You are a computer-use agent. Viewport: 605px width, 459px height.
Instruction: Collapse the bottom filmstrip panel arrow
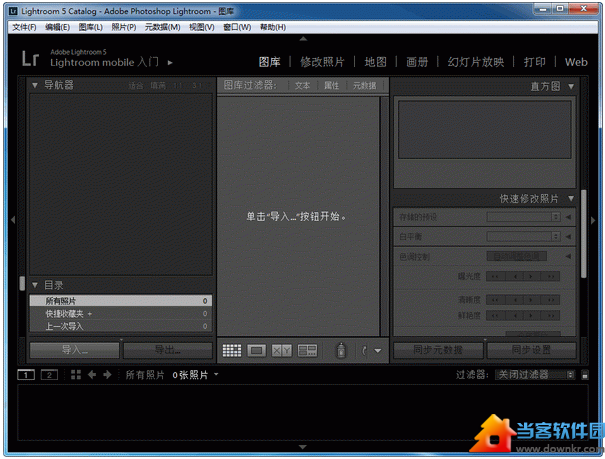303,447
